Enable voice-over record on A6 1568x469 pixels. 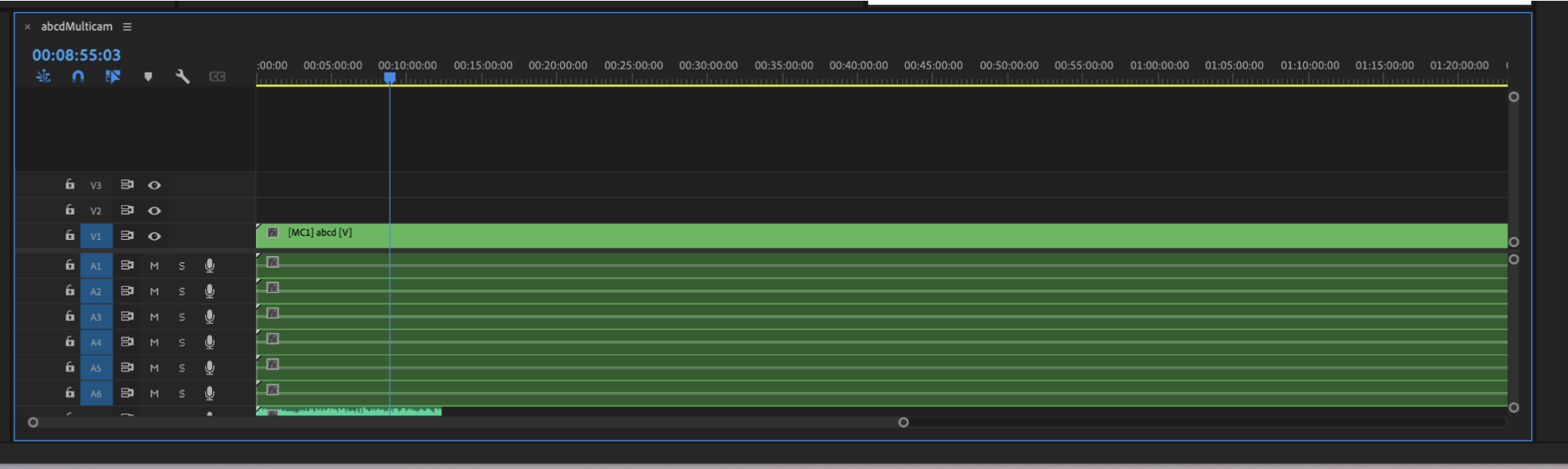pos(210,393)
